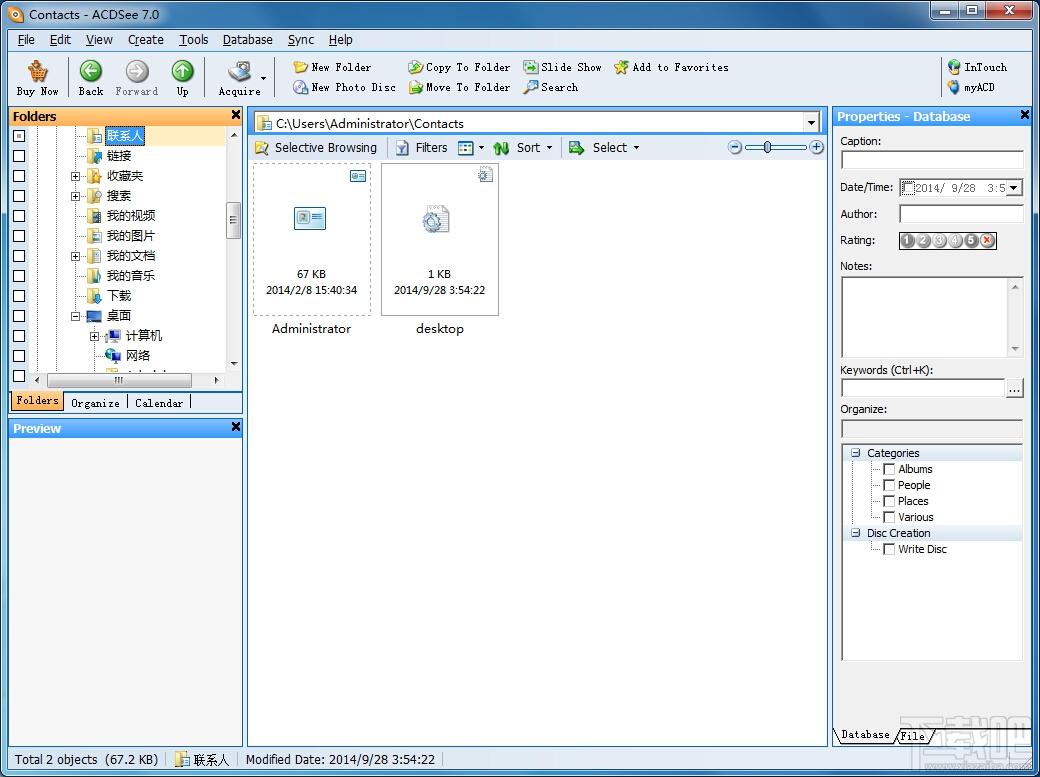Image resolution: width=1040 pixels, height=777 pixels.
Task: Switch to the Organize tab
Action: [x=96, y=403]
